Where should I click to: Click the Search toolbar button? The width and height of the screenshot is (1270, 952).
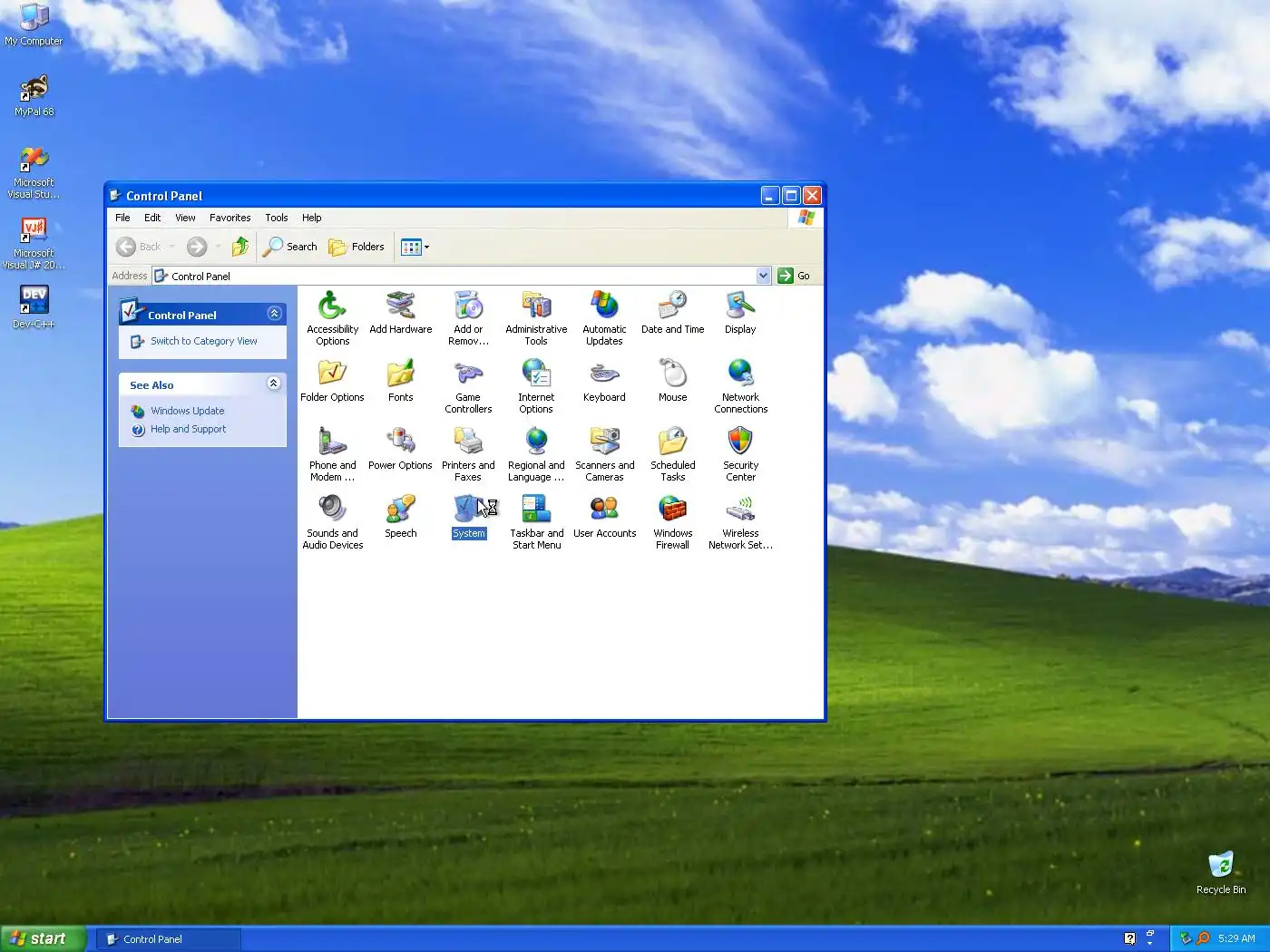290,247
